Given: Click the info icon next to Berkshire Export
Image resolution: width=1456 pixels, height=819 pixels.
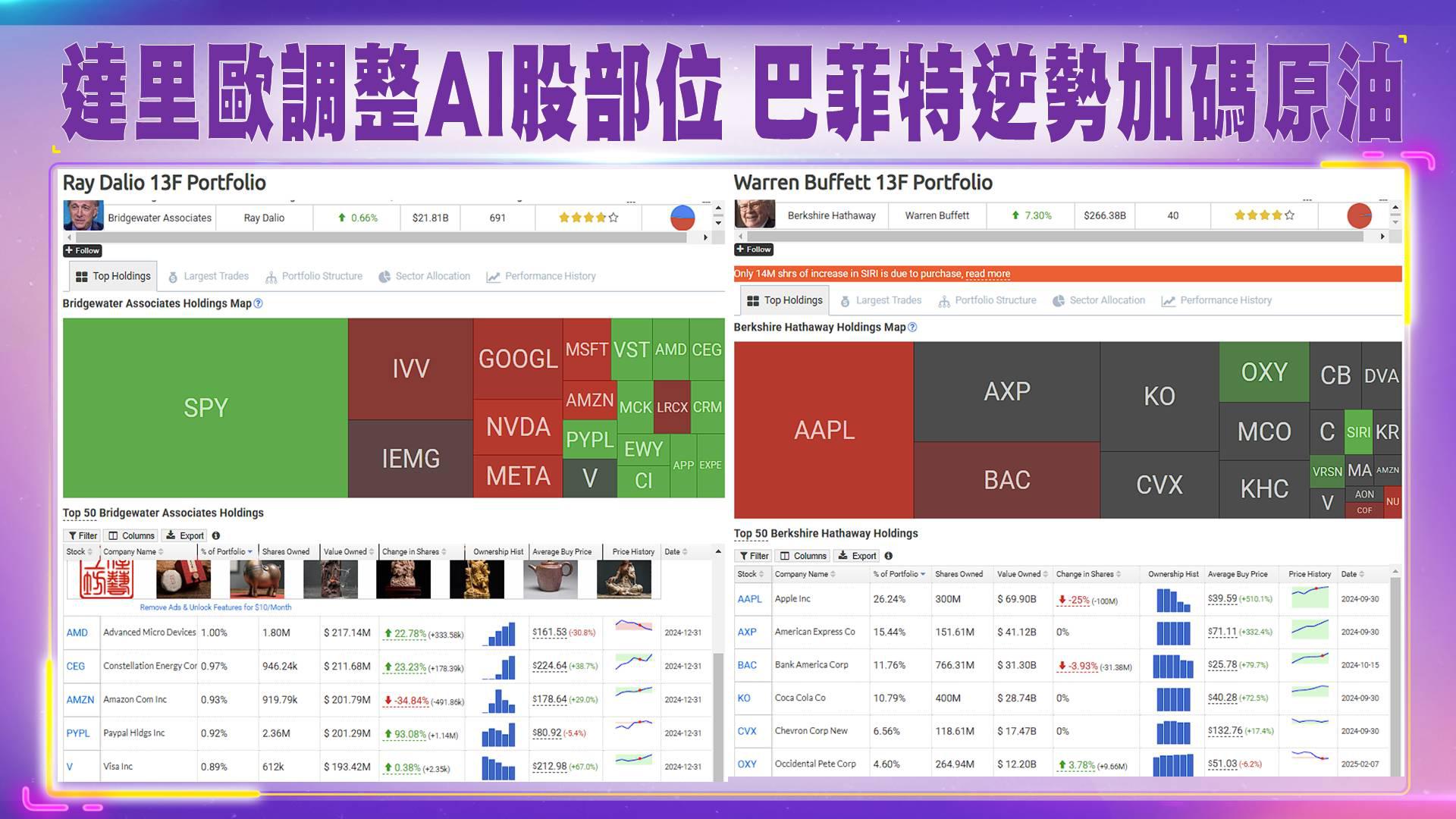Looking at the screenshot, I should click(888, 556).
